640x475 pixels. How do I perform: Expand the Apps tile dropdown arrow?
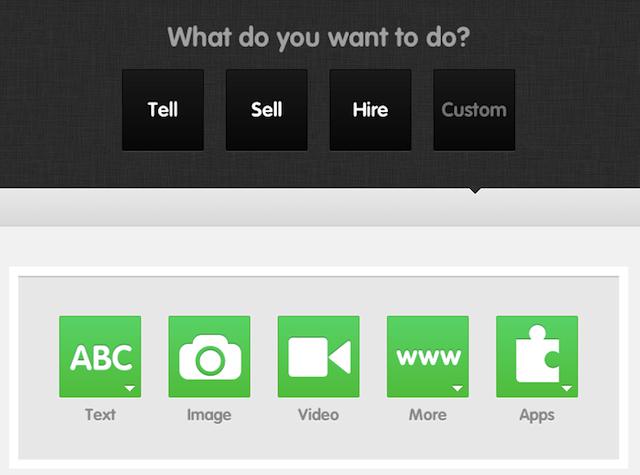567,388
